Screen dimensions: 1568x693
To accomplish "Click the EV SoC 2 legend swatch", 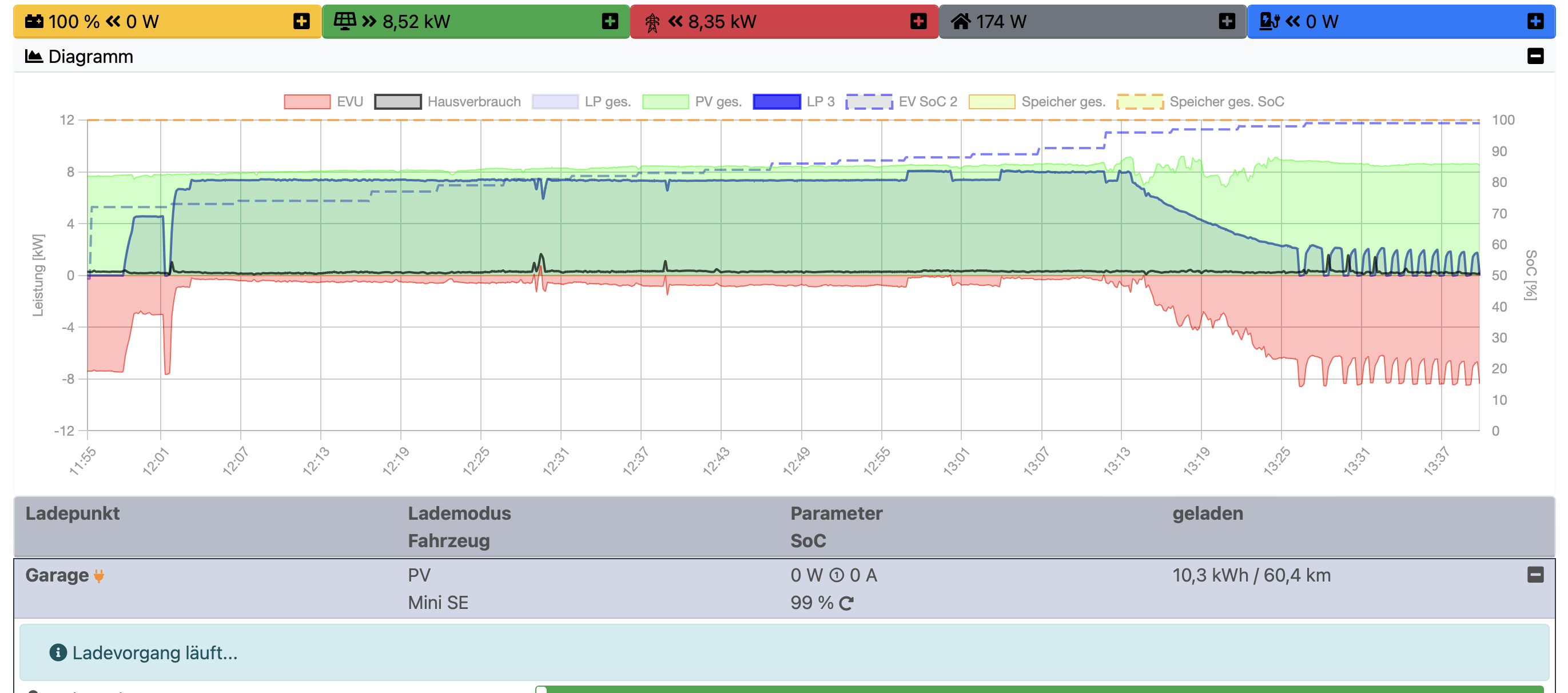I will click(869, 102).
